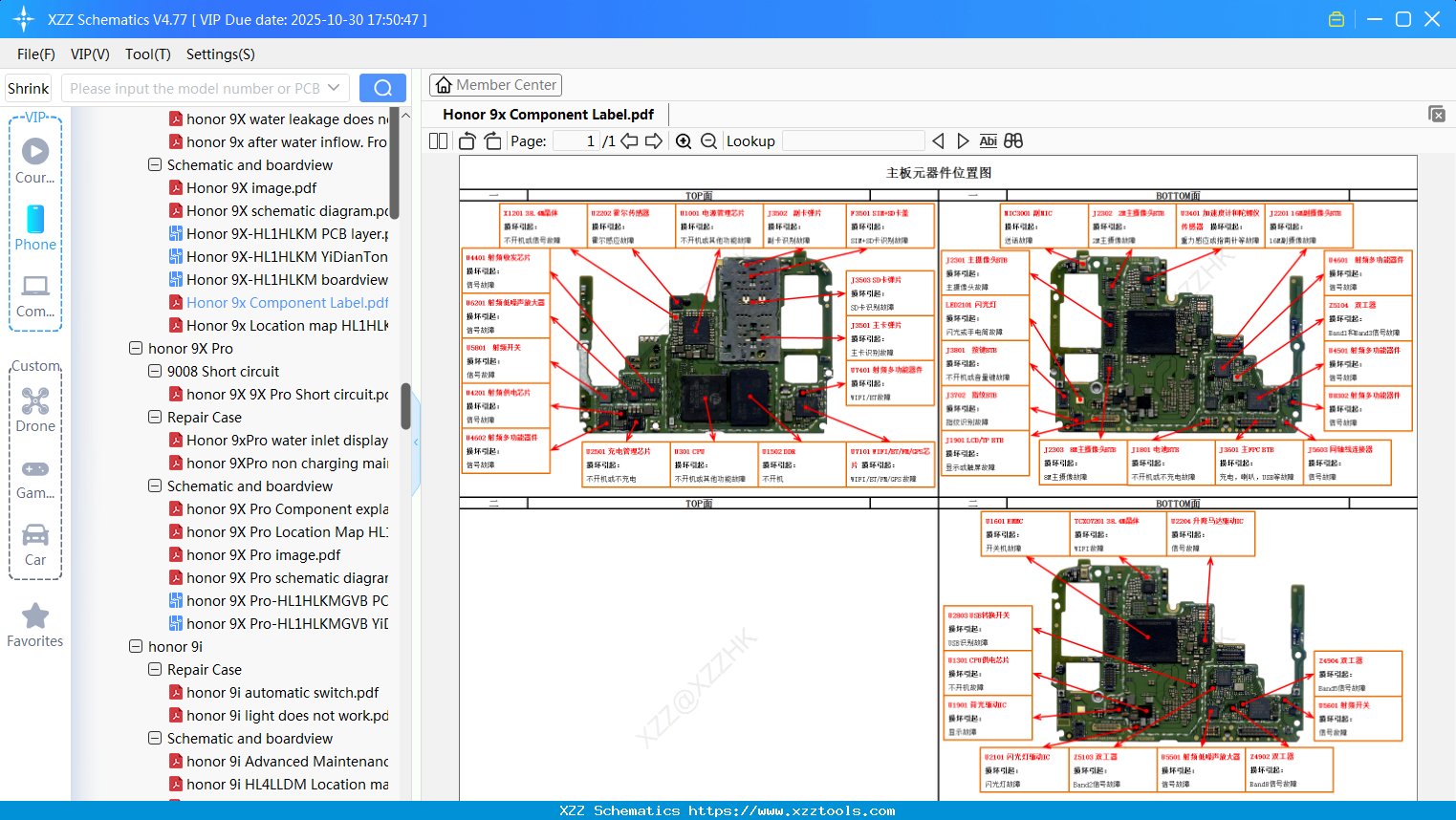Screen dimensions: 1456x820
Task: Rotate the PDF page counterclockwise
Action: point(467,141)
